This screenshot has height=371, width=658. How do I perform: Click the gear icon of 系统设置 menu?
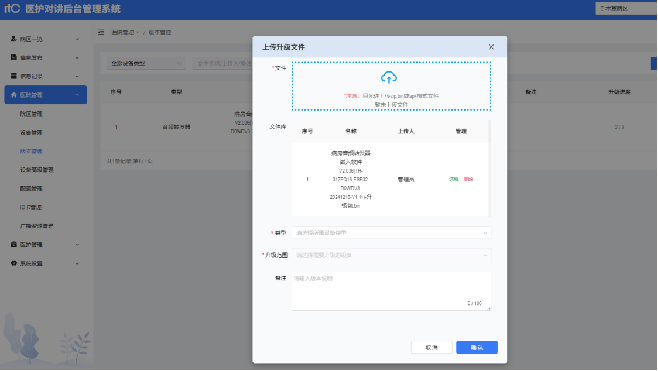[13, 263]
